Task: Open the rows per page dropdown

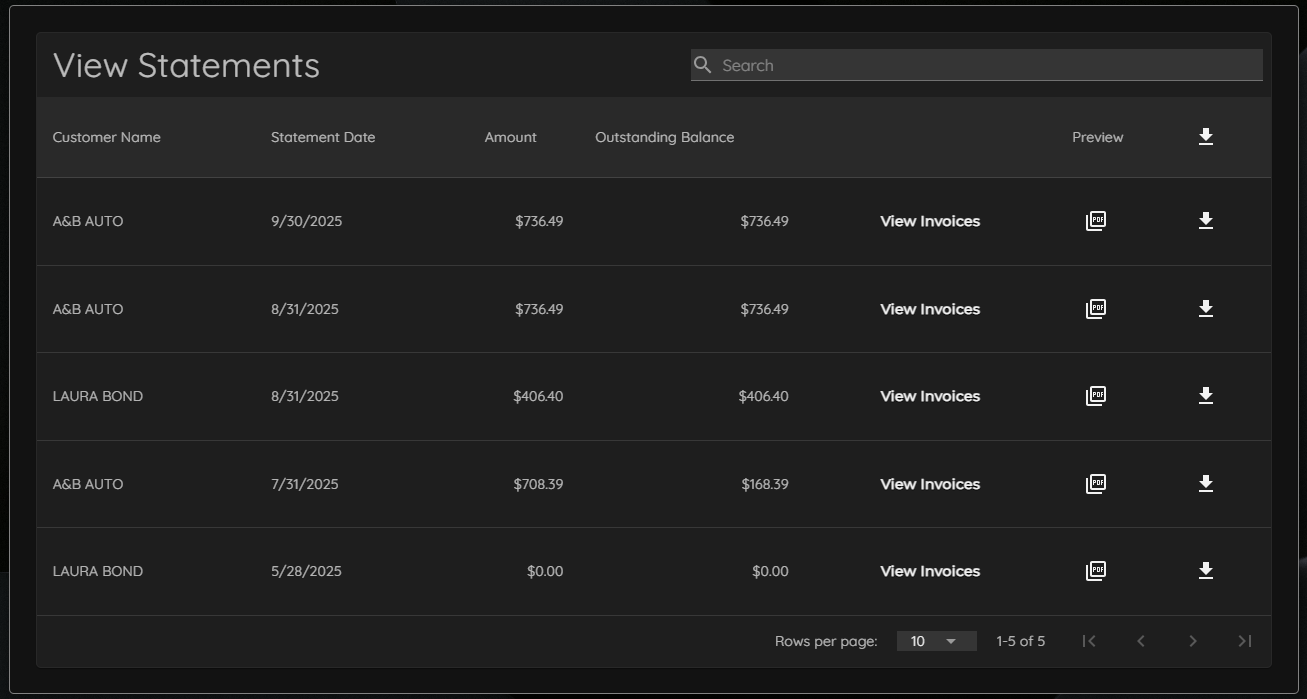Action: coord(936,641)
